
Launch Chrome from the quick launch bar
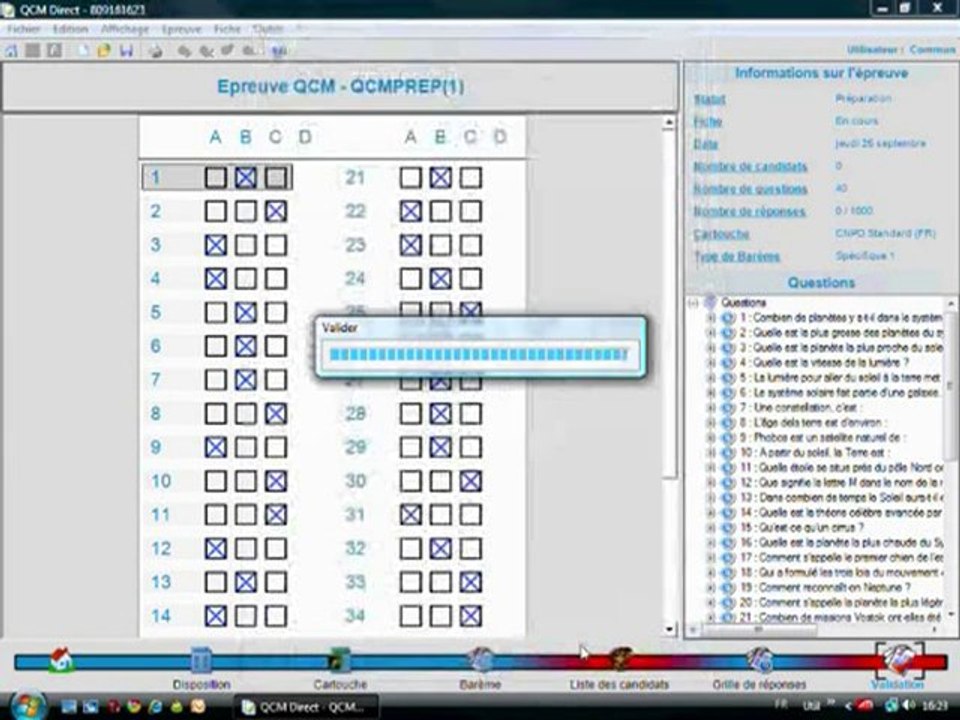pos(133,707)
